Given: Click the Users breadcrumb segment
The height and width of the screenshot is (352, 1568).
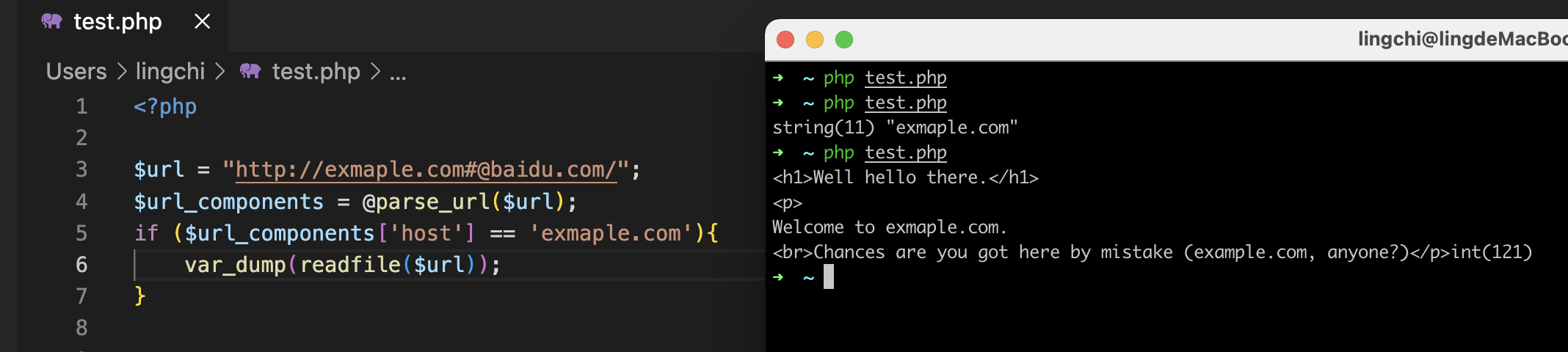Looking at the screenshot, I should pyautogui.click(x=76, y=71).
